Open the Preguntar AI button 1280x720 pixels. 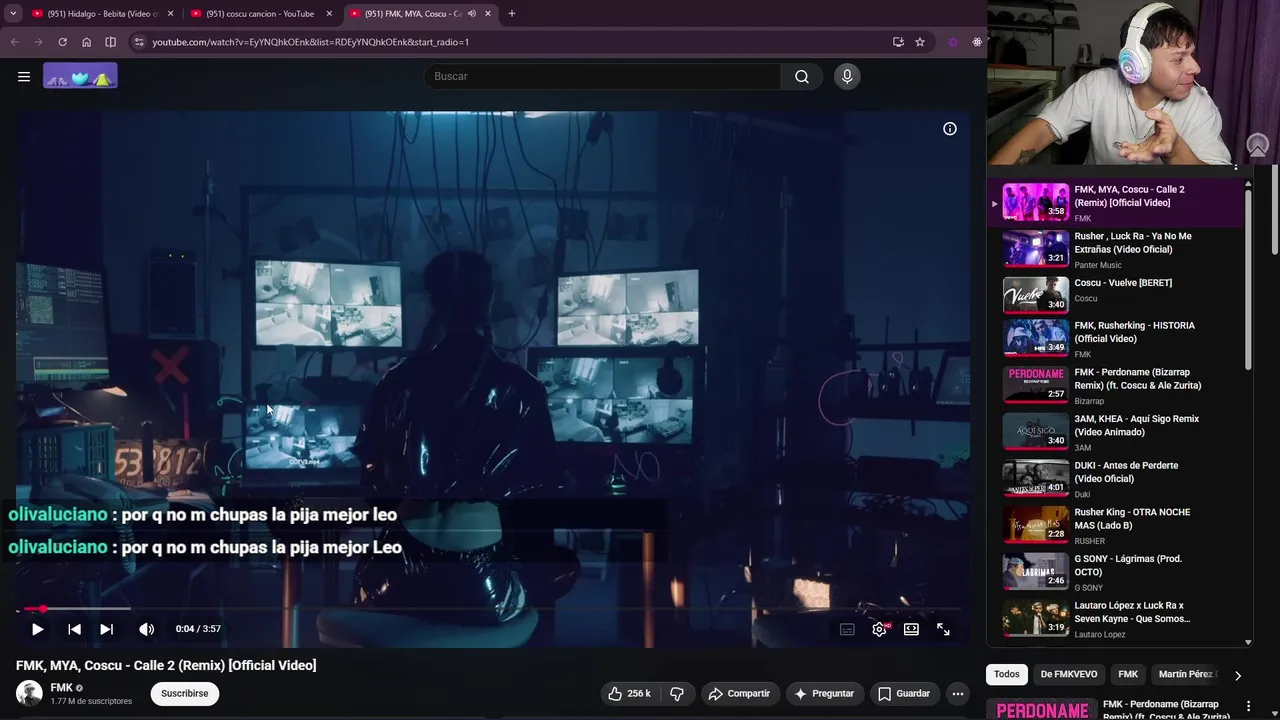click(x=824, y=693)
